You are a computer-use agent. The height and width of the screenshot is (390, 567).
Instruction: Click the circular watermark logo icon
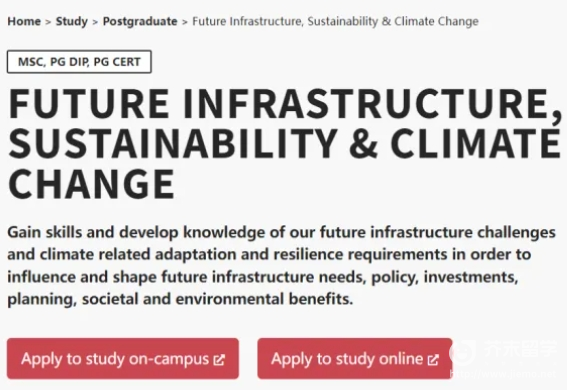[x=463, y=352]
